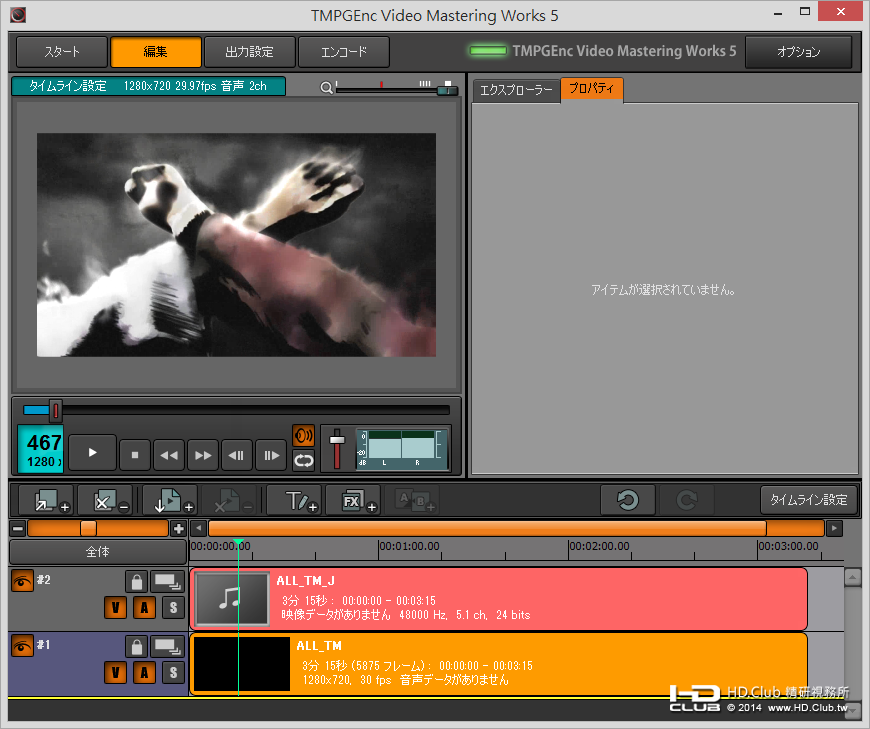Click the application icon in title bar
This screenshot has height=729, width=870.
click(x=18, y=14)
